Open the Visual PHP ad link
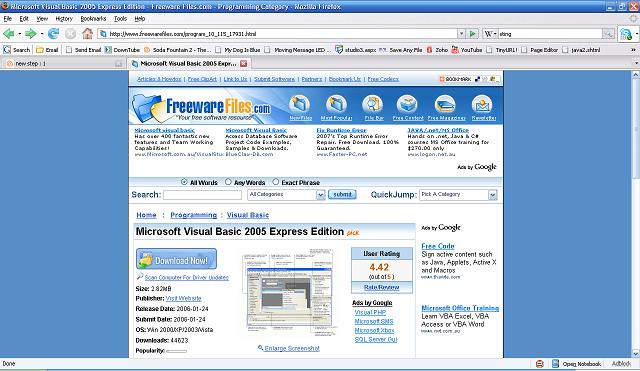This screenshot has height=371, width=640. [370, 312]
